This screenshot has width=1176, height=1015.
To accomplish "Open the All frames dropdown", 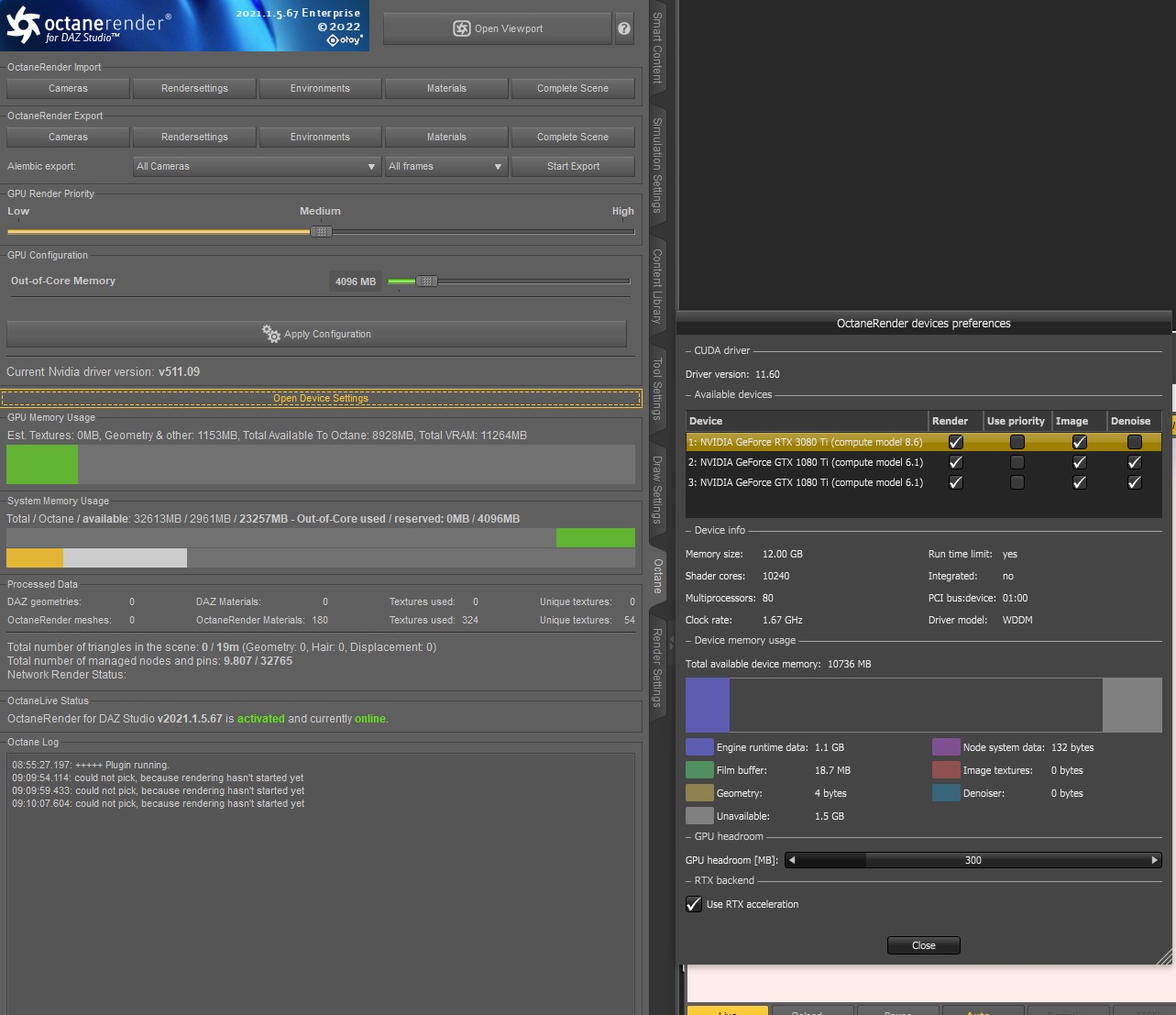I will [x=445, y=166].
